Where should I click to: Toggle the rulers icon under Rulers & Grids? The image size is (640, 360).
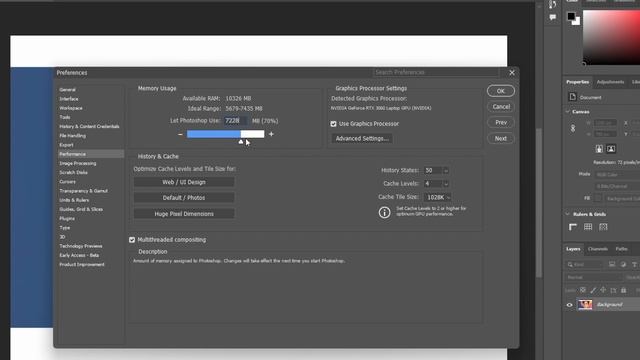573,227
